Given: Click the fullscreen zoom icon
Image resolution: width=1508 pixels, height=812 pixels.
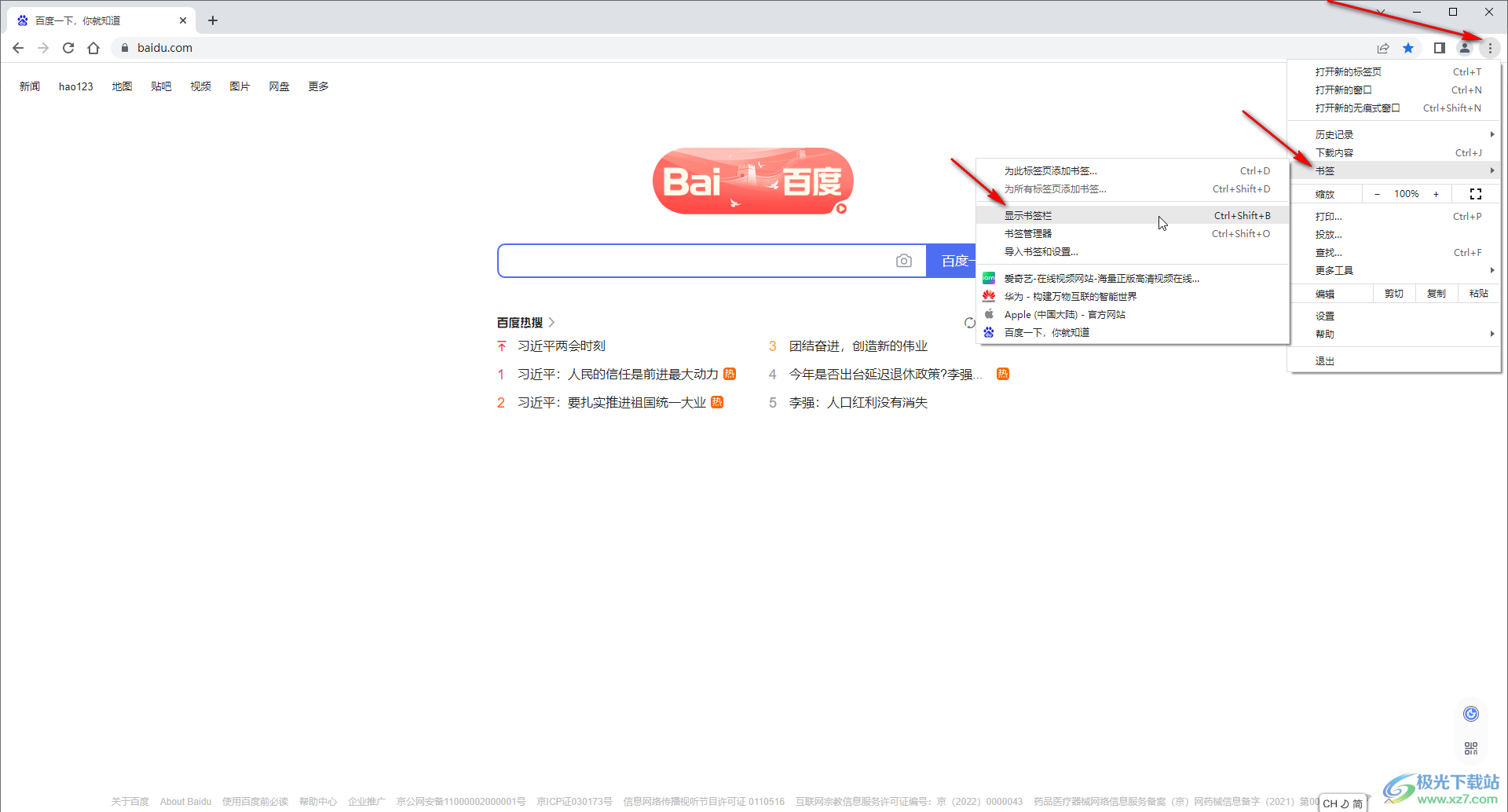Looking at the screenshot, I should point(1476,194).
